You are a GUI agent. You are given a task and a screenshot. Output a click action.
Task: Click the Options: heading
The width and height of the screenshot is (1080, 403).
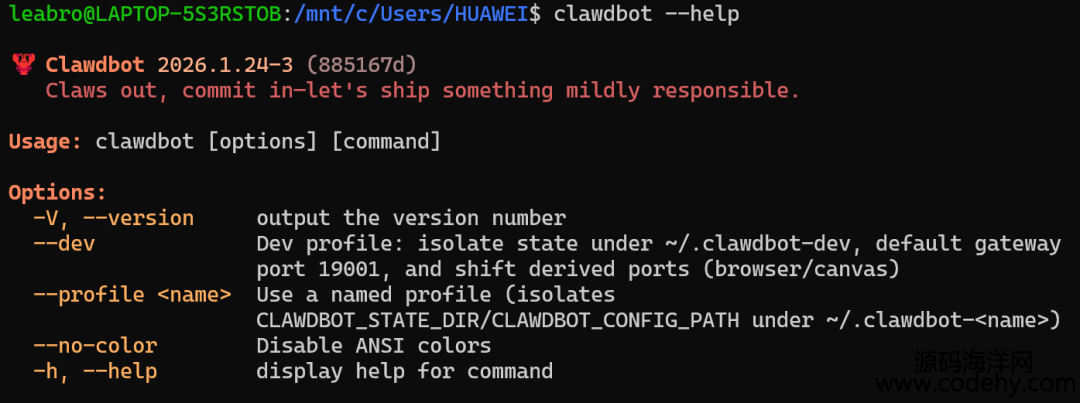point(58,193)
